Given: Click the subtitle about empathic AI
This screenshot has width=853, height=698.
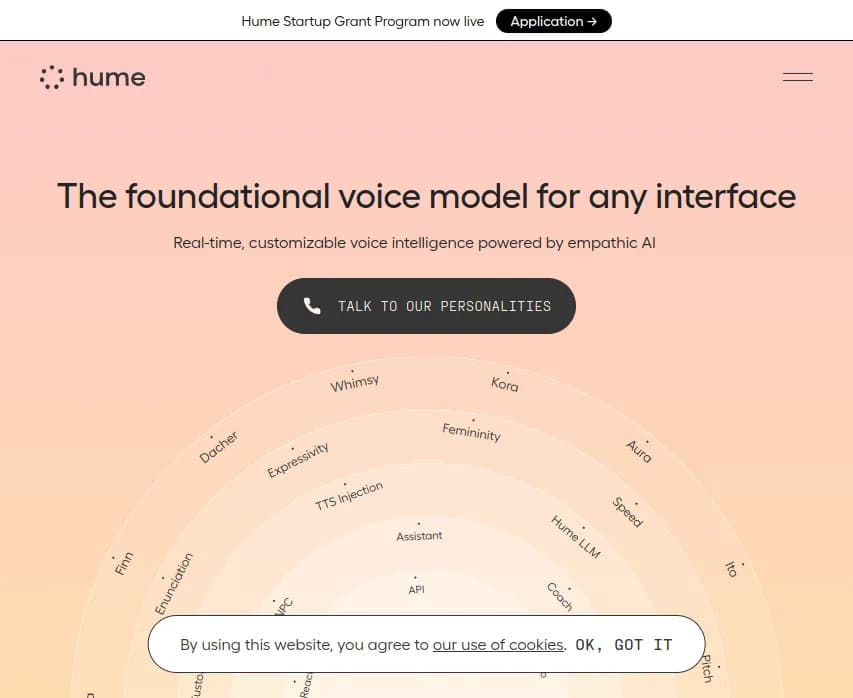Looking at the screenshot, I should pyautogui.click(x=414, y=243).
